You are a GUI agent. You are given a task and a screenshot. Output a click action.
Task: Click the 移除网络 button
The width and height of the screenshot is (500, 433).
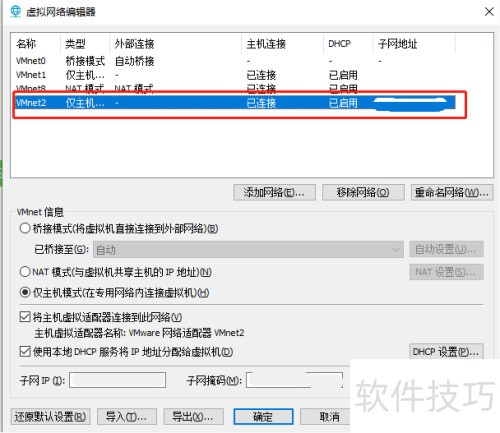pyautogui.click(x=363, y=192)
